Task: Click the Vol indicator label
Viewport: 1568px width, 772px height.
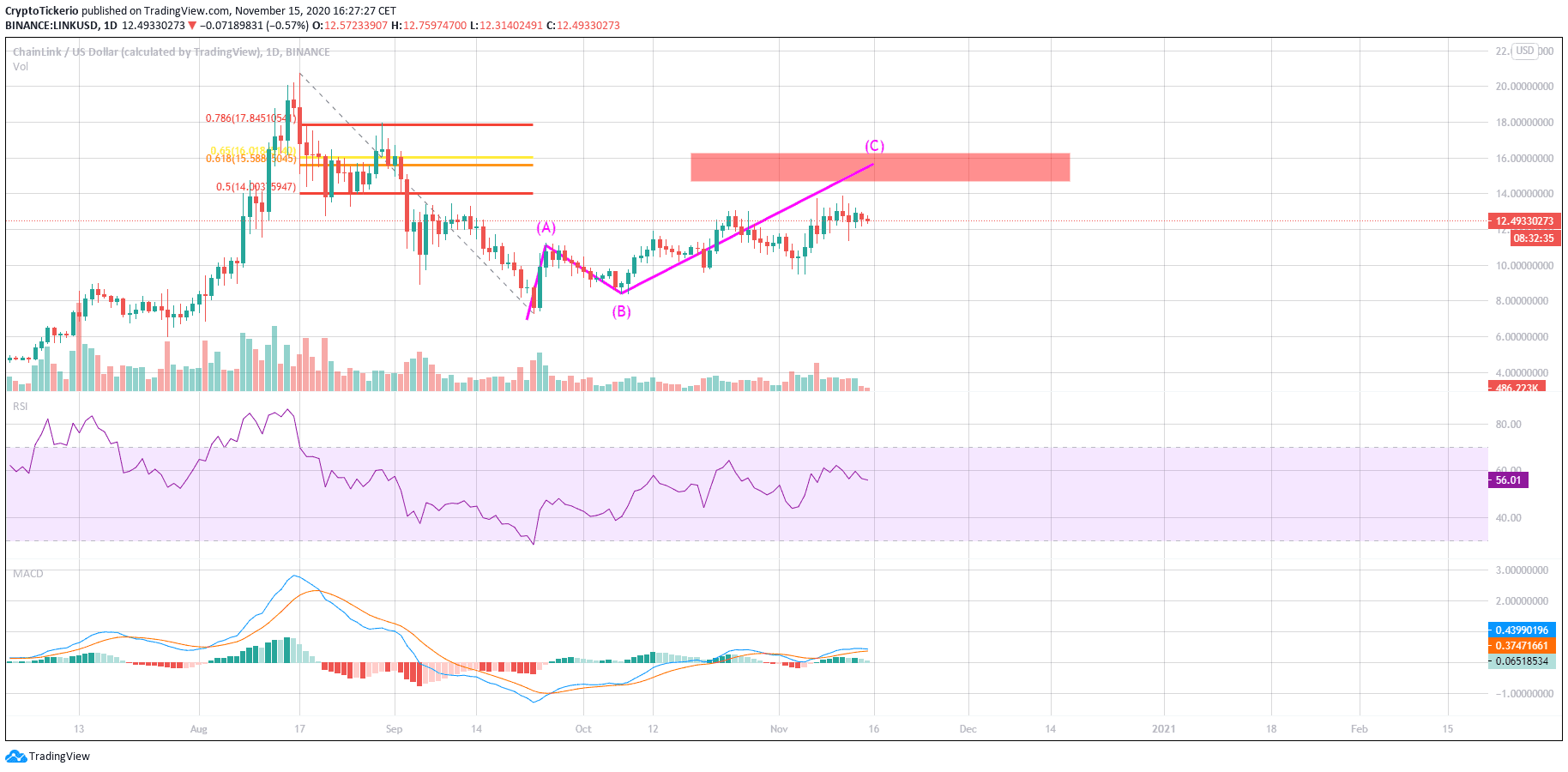Action: (x=21, y=67)
